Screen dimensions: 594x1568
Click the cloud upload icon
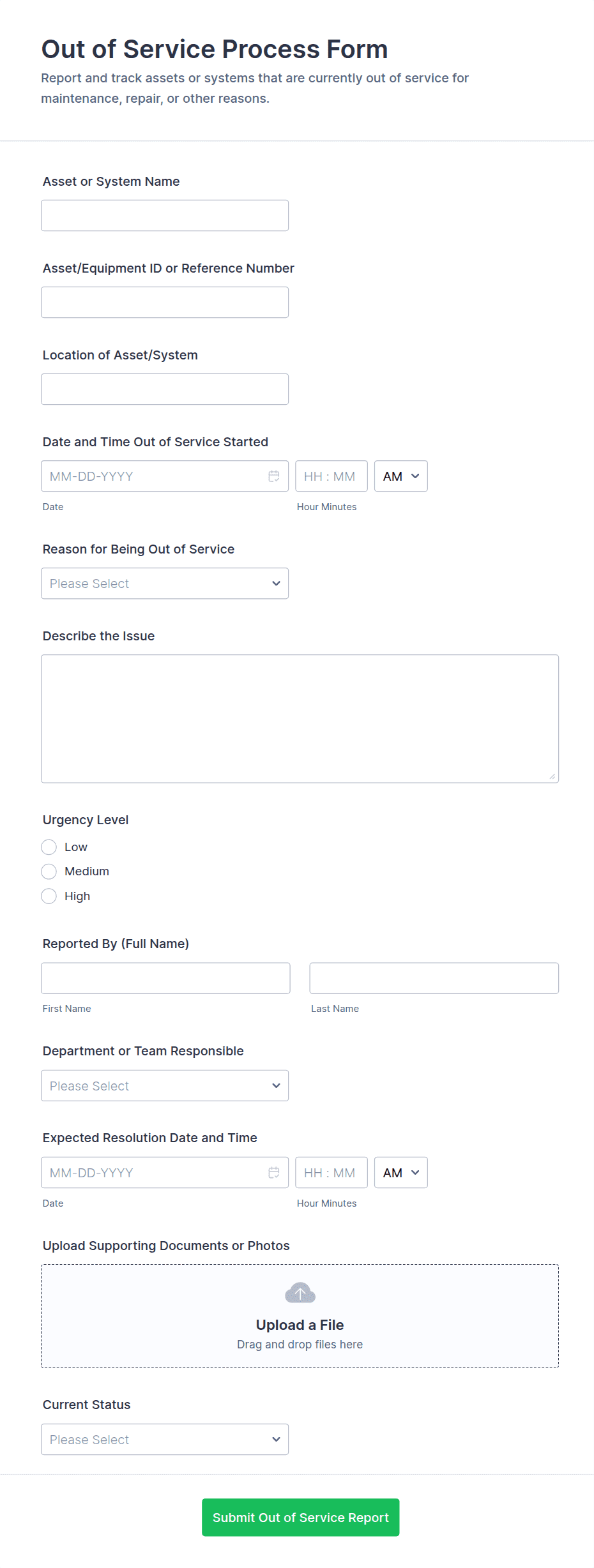tap(300, 1293)
